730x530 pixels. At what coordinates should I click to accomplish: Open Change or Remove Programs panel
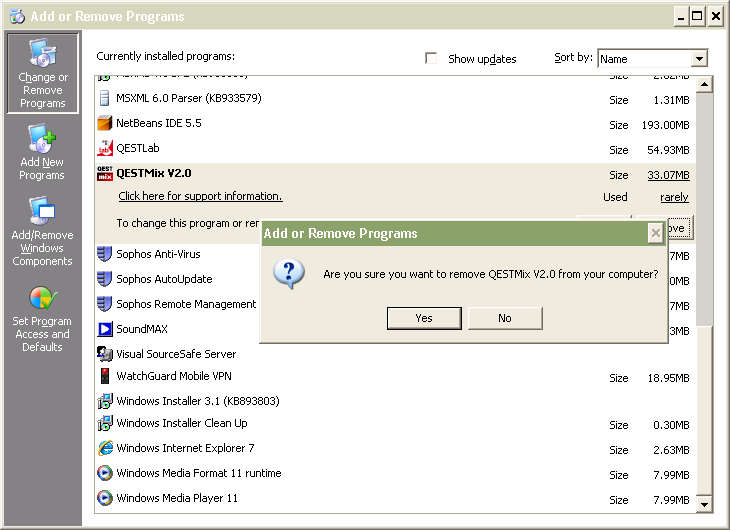(x=43, y=74)
